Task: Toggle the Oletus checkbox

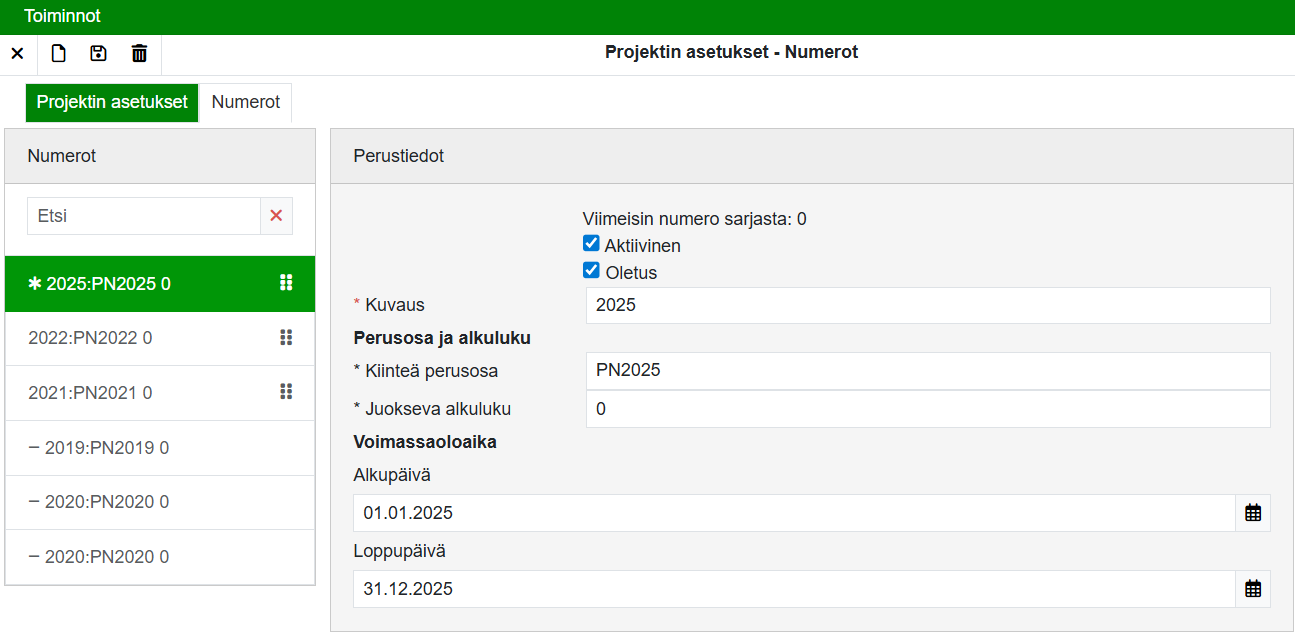Action: [591, 271]
